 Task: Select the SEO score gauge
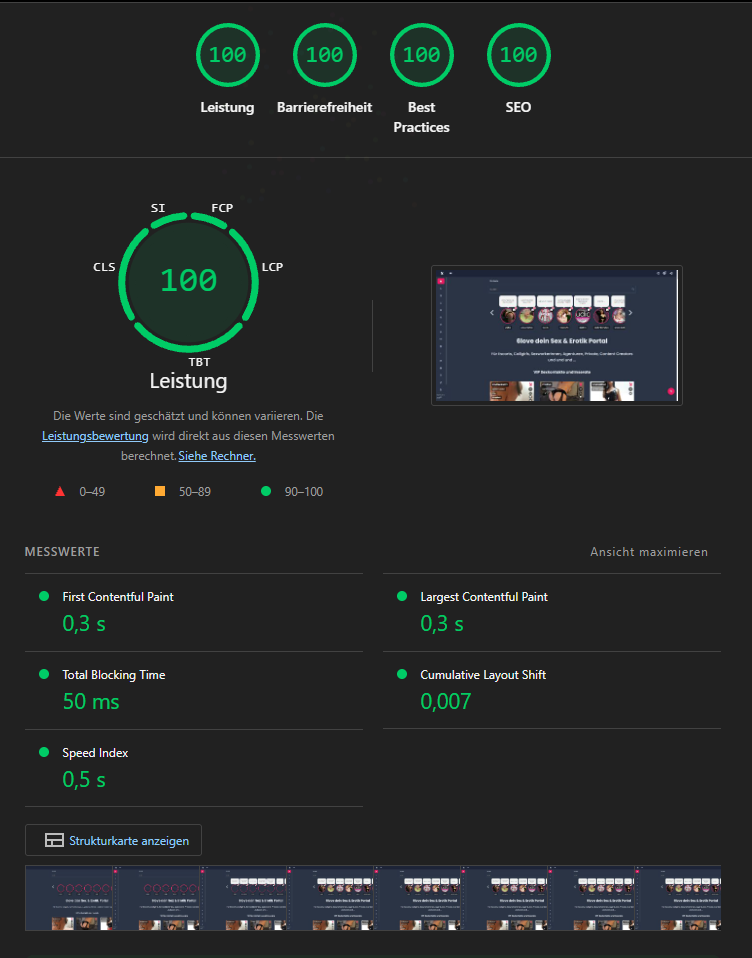(x=518, y=55)
